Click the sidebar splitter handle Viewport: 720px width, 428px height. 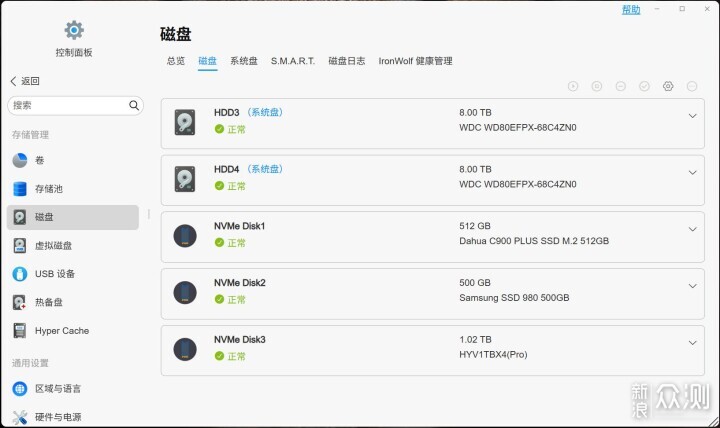pyautogui.click(x=149, y=214)
